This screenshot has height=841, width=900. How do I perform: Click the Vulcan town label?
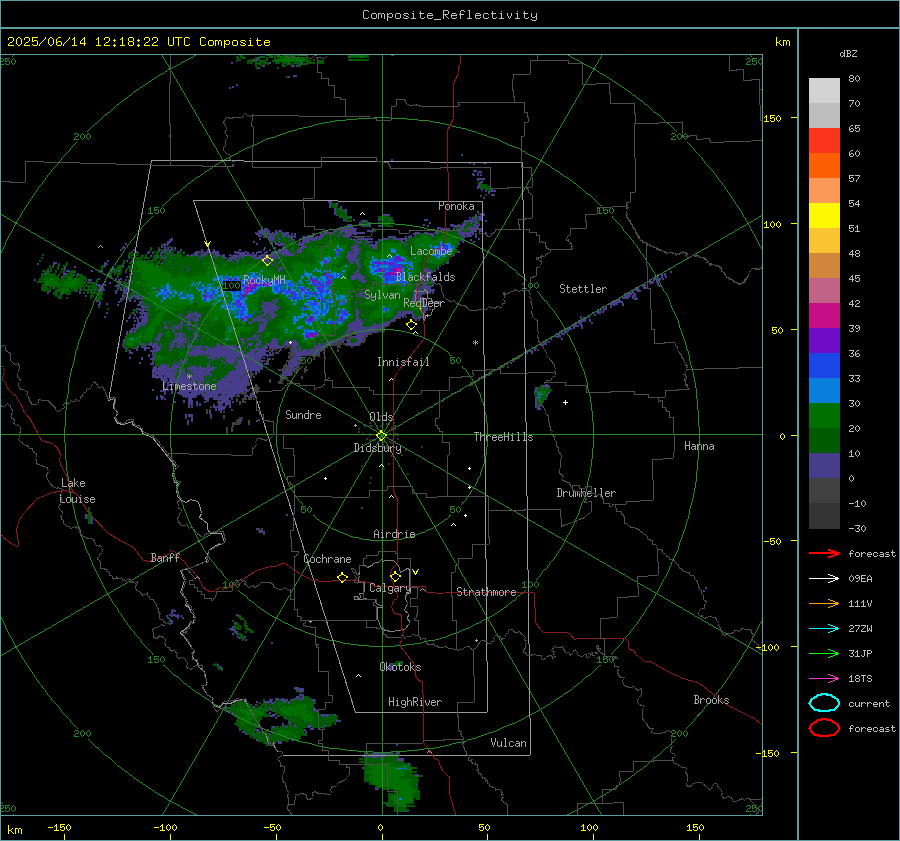click(x=508, y=743)
